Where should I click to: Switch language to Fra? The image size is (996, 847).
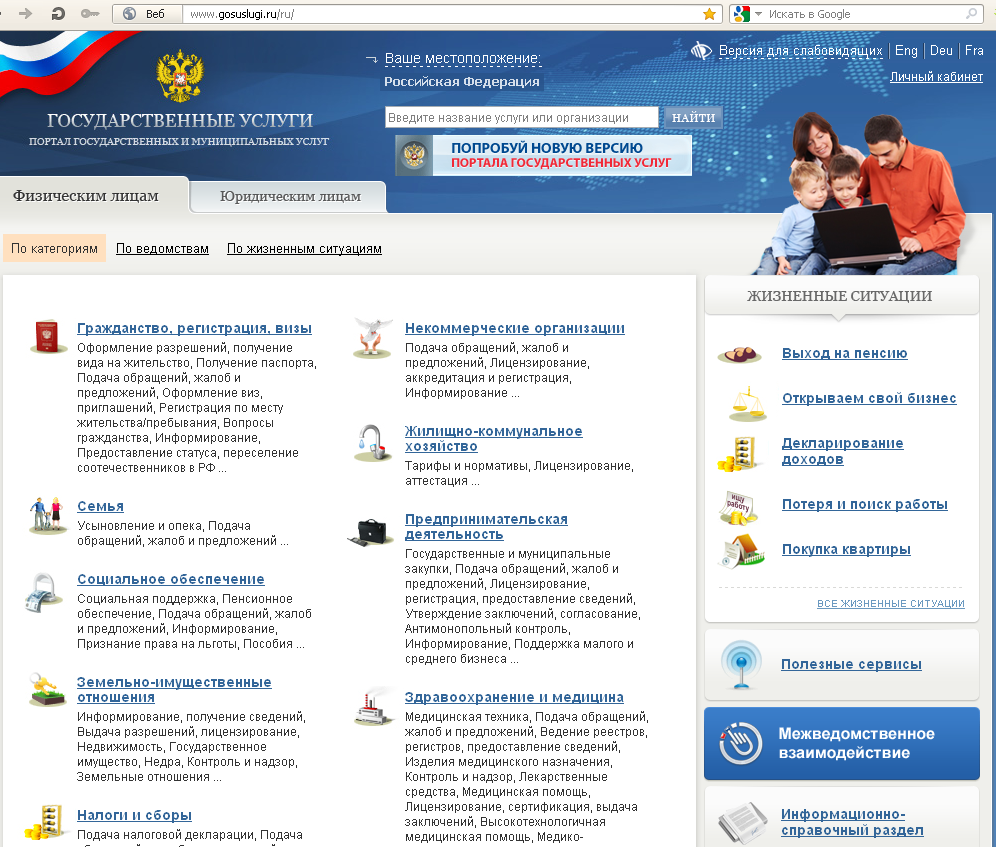pyautogui.click(x=974, y=51)
